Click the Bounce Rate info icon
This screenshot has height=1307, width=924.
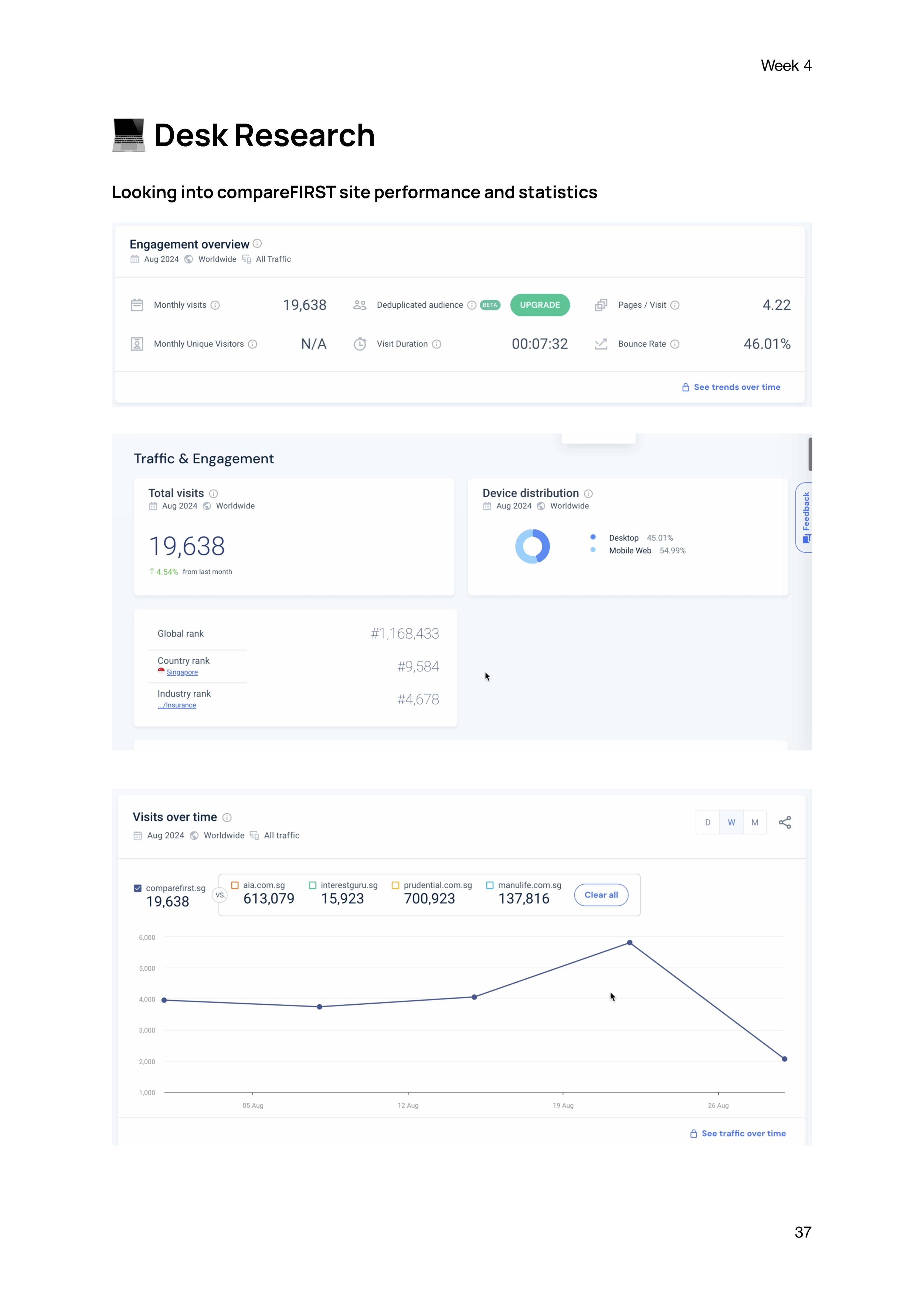click(x=675, y=344)
